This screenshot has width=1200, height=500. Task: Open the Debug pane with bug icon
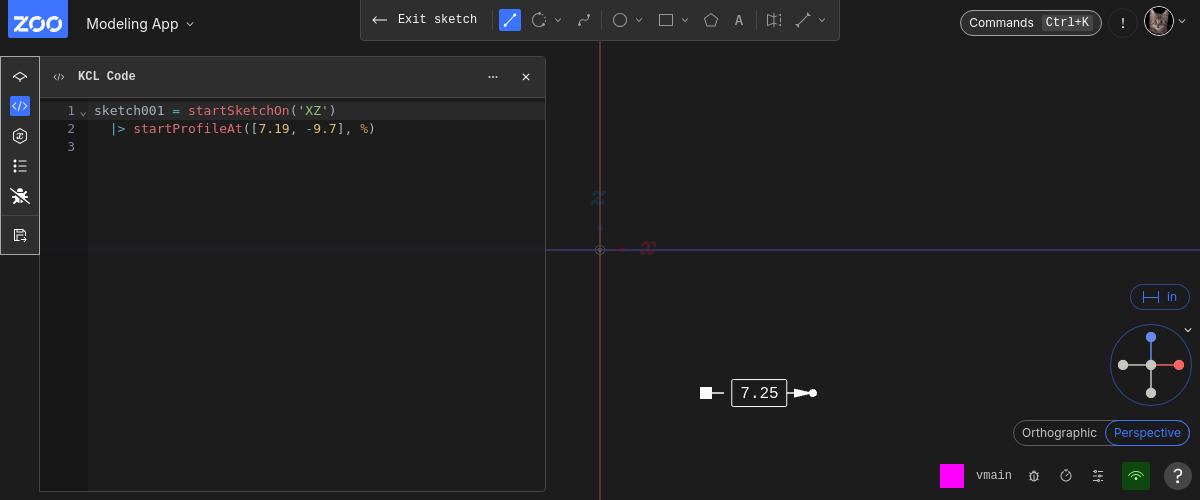[x=20, y=196]
